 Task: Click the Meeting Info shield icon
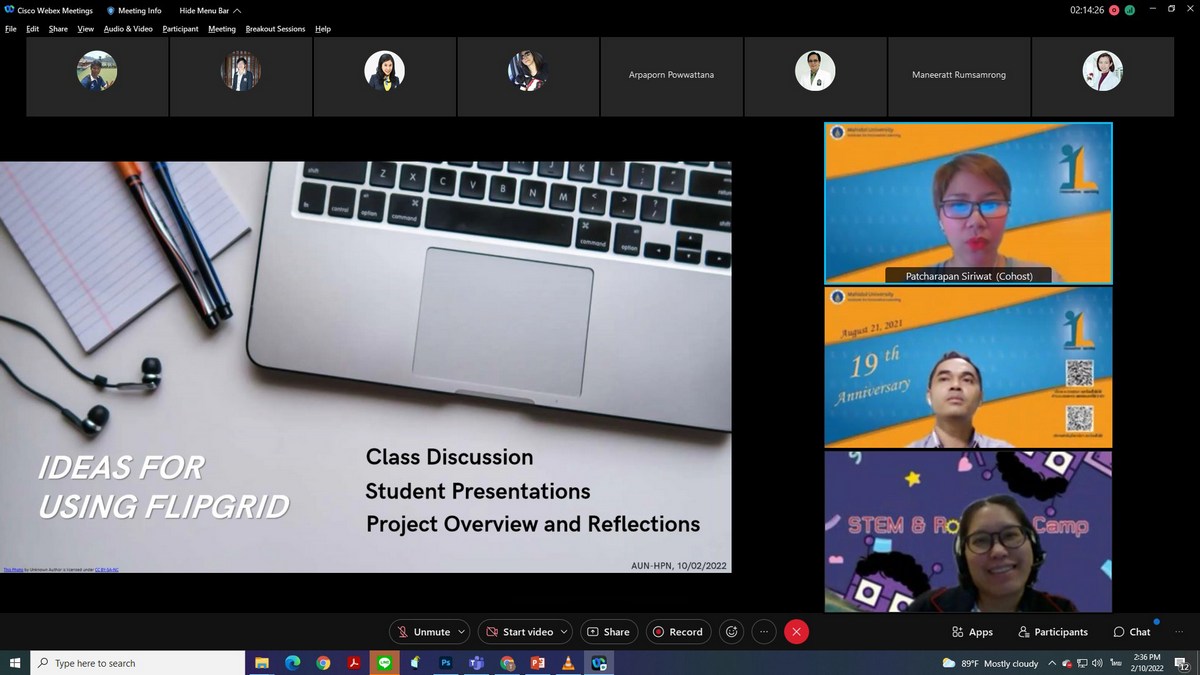pyautogui.click(x=111, y=11)
